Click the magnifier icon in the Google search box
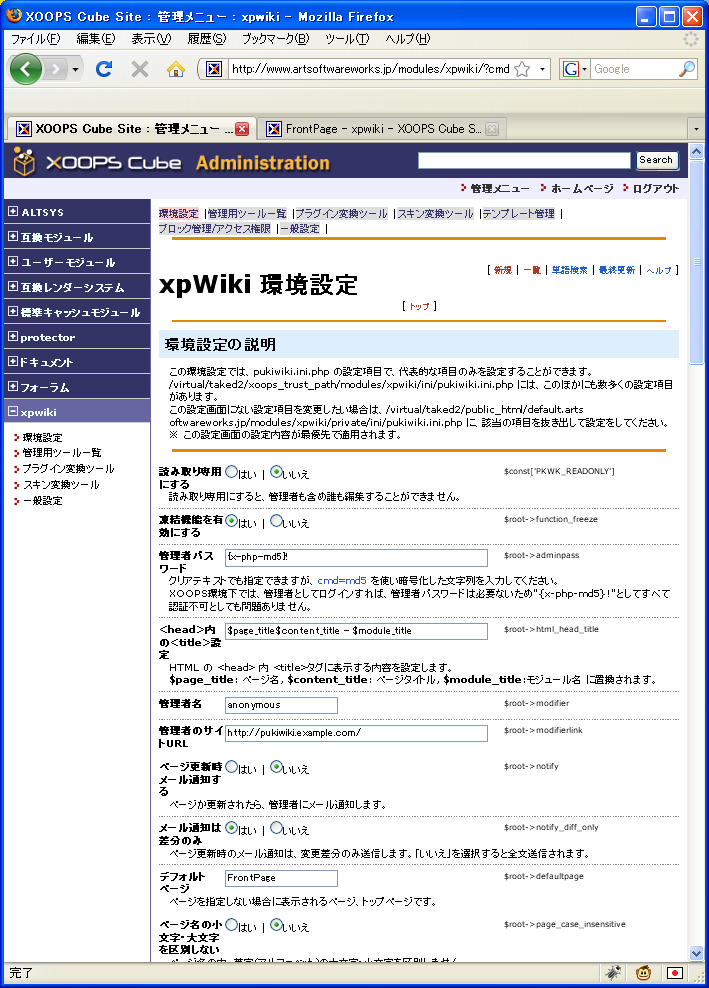 tap(686, 69)
